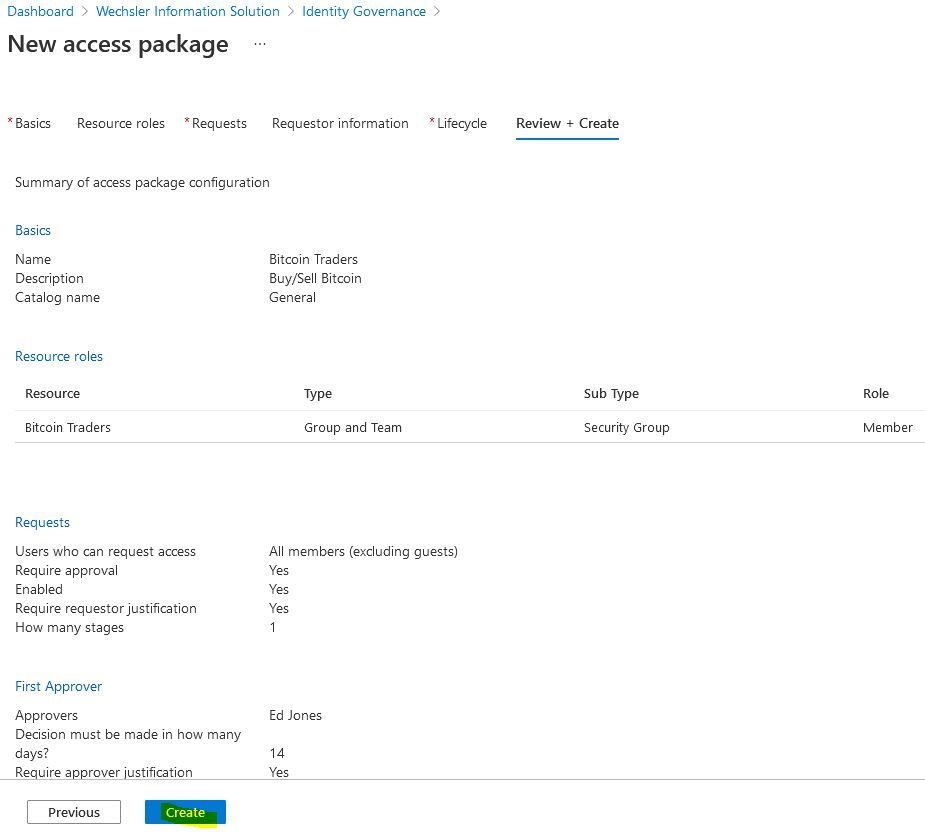
Task: Click the name value Bitcoin Traders in Basics
Action: (313, 259)
